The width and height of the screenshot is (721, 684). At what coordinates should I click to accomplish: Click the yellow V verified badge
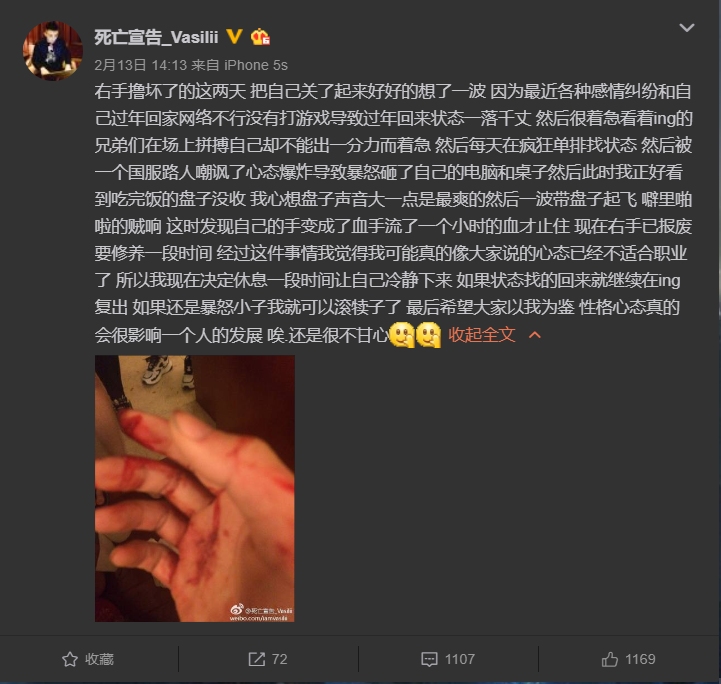(x=235, y=36)
